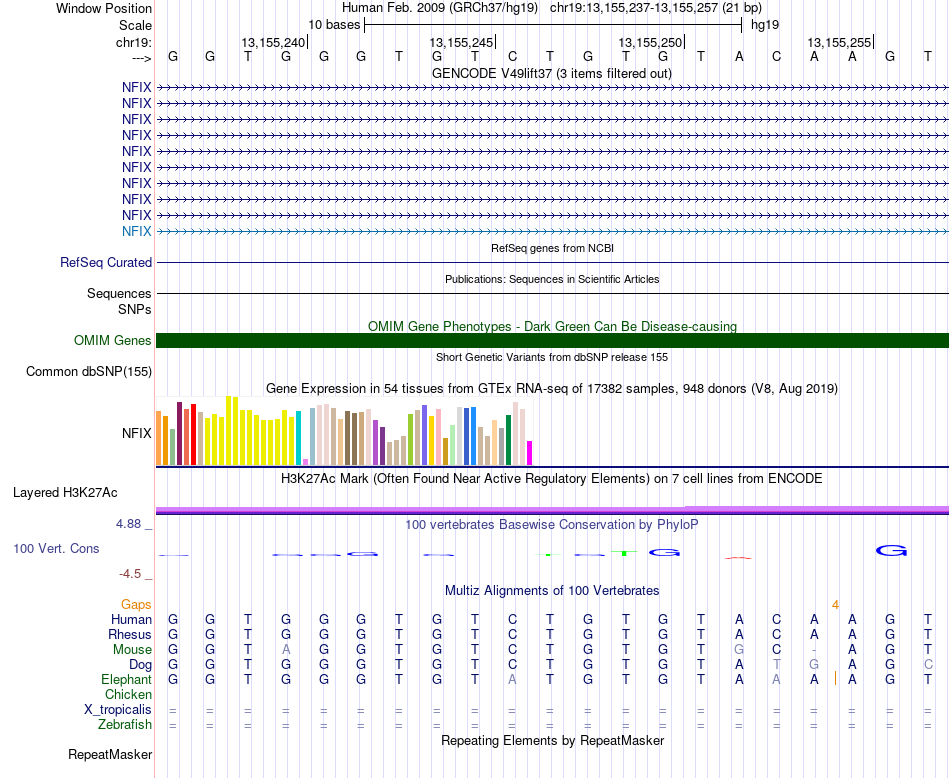The width and height of the screenshot is (950, 778).
Task: Open the GTEx Gene Expression track title
Action: (x=552, y=388)
